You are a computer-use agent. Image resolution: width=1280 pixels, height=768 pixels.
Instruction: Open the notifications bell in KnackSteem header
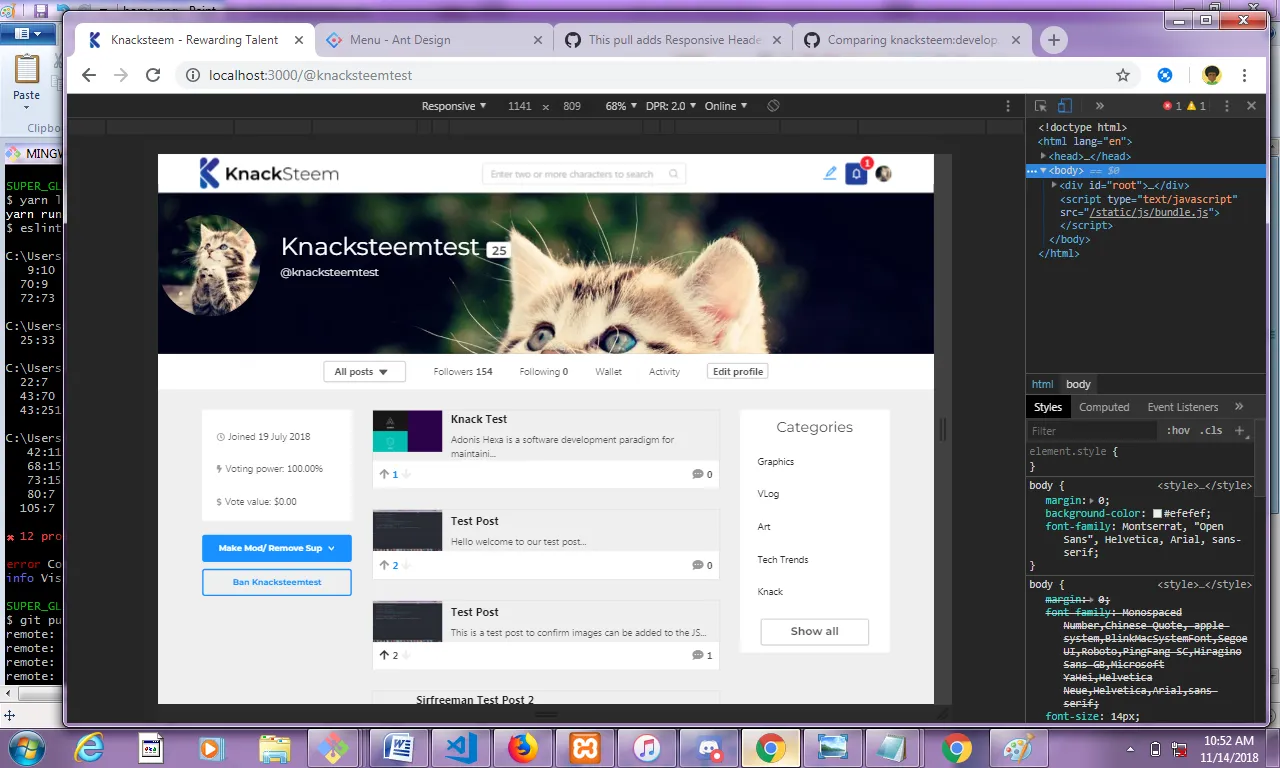coord(856,174)
